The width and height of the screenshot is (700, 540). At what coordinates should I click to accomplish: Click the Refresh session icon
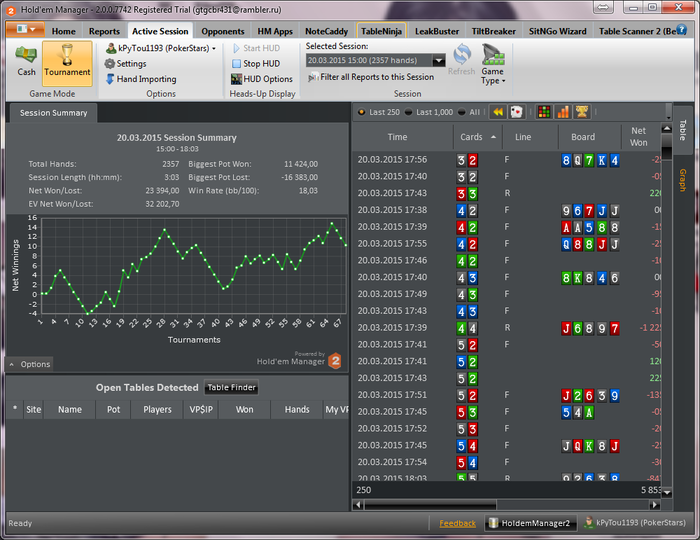tap(462, 59)
